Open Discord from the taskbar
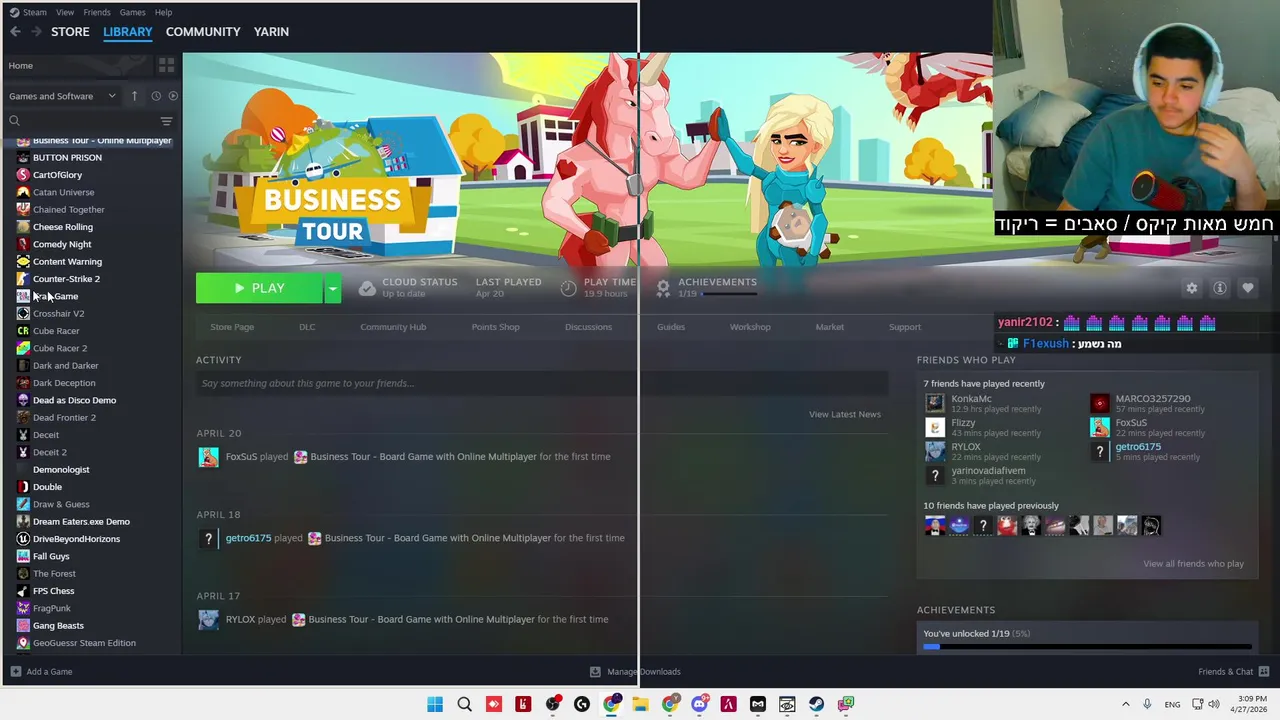 699,704
